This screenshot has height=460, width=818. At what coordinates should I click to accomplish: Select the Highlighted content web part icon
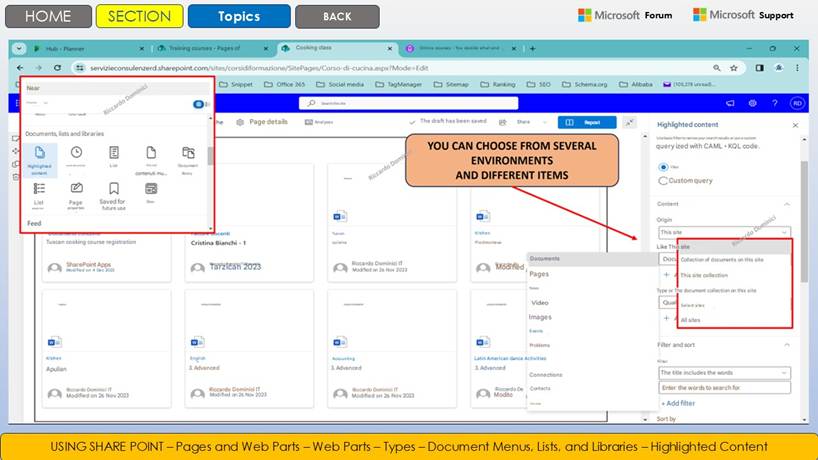[x=41, y=153]
